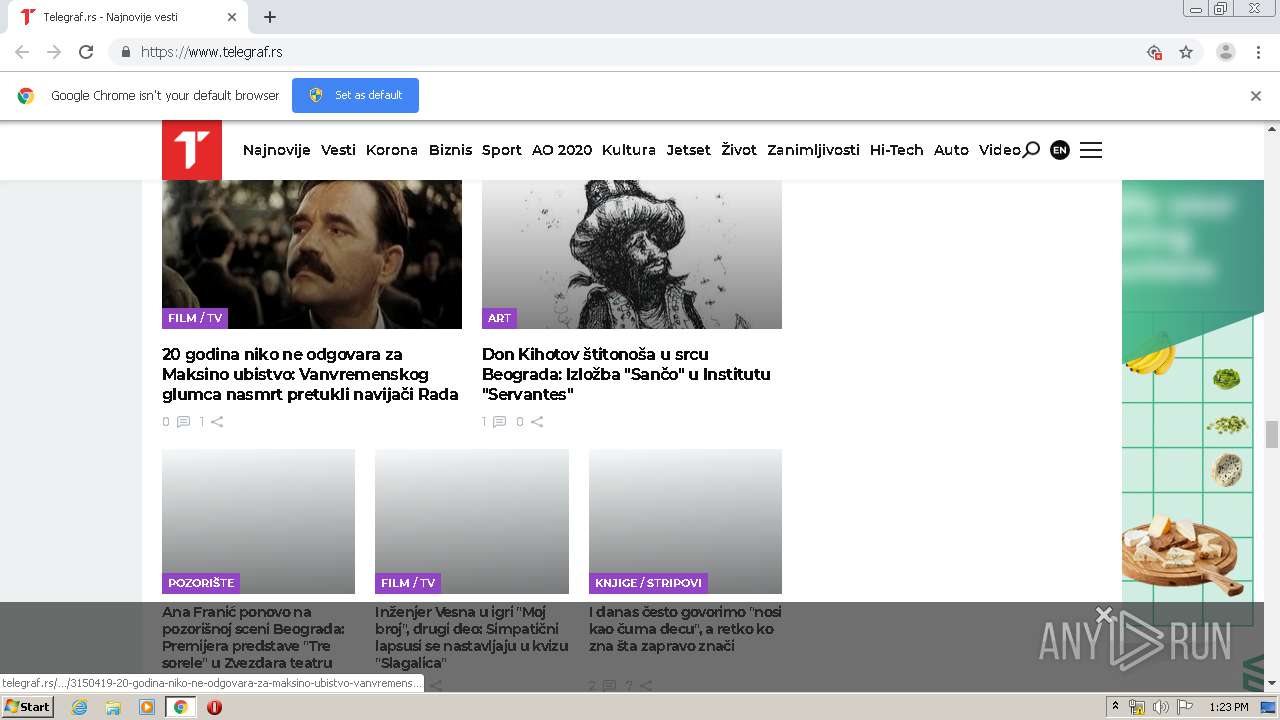
Task: Click the Telegraf red logo
Action: tap(192, 150)
